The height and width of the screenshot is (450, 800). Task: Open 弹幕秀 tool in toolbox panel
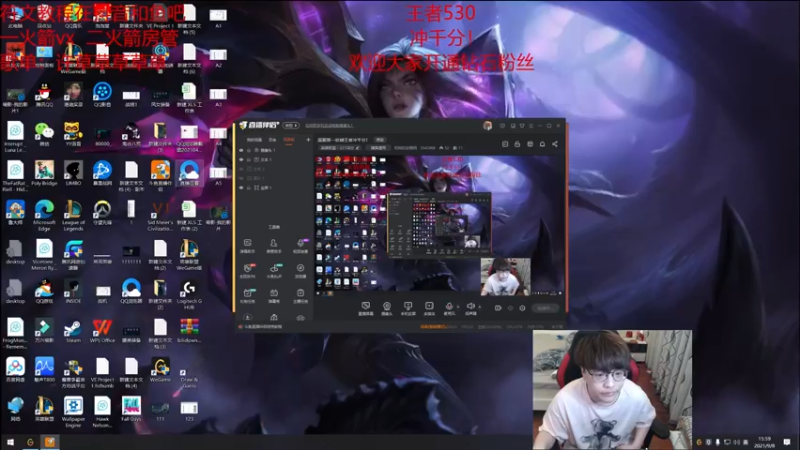274,295
